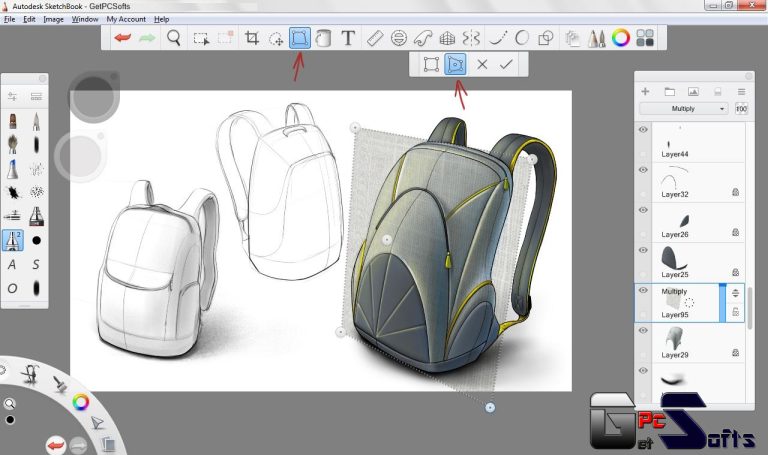Select the Quick Transform tool
This screenshot has height=455, width=768.
coord(276,38)
